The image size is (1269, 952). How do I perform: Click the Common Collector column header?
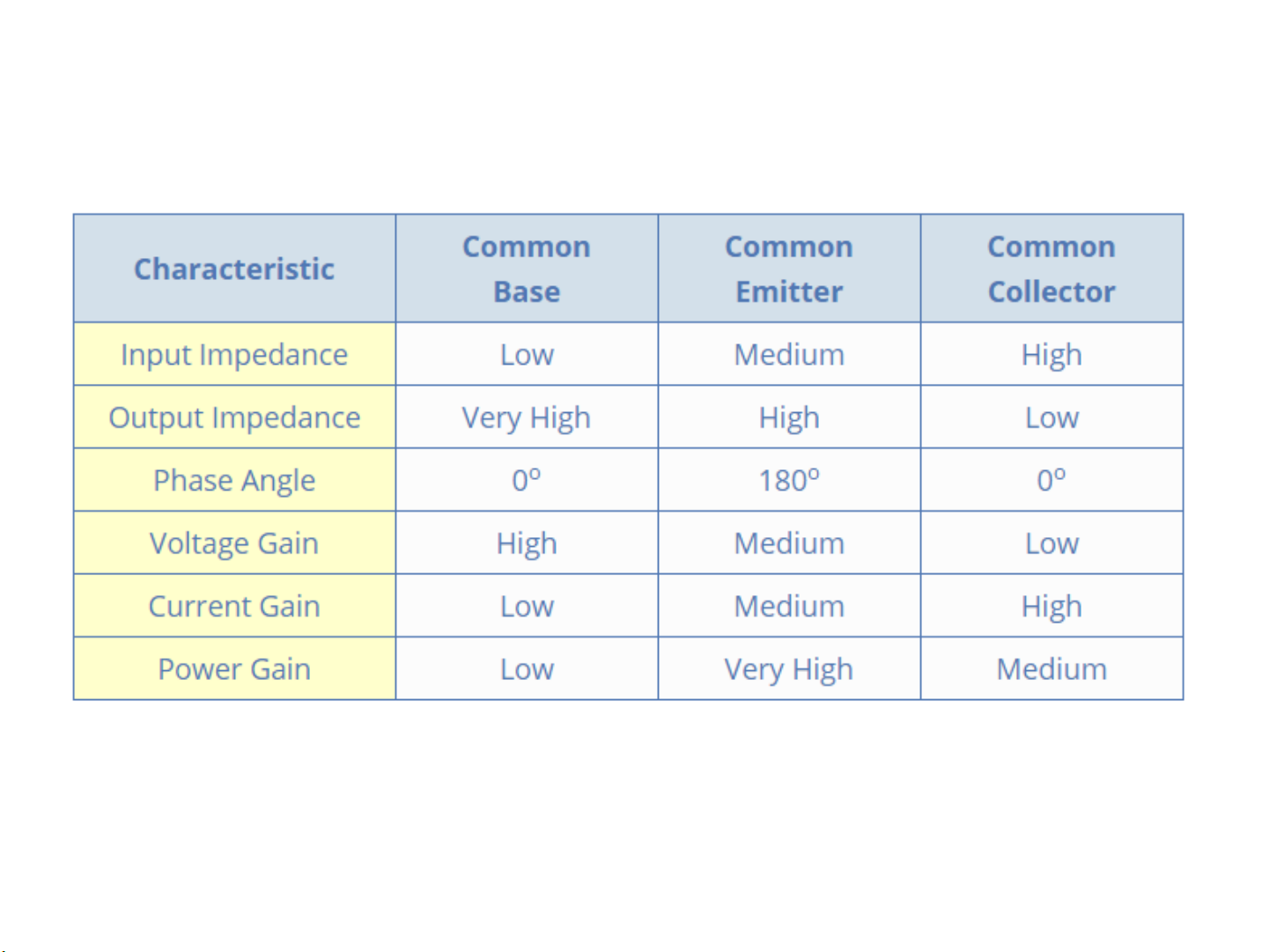(x=1051, y=269)
